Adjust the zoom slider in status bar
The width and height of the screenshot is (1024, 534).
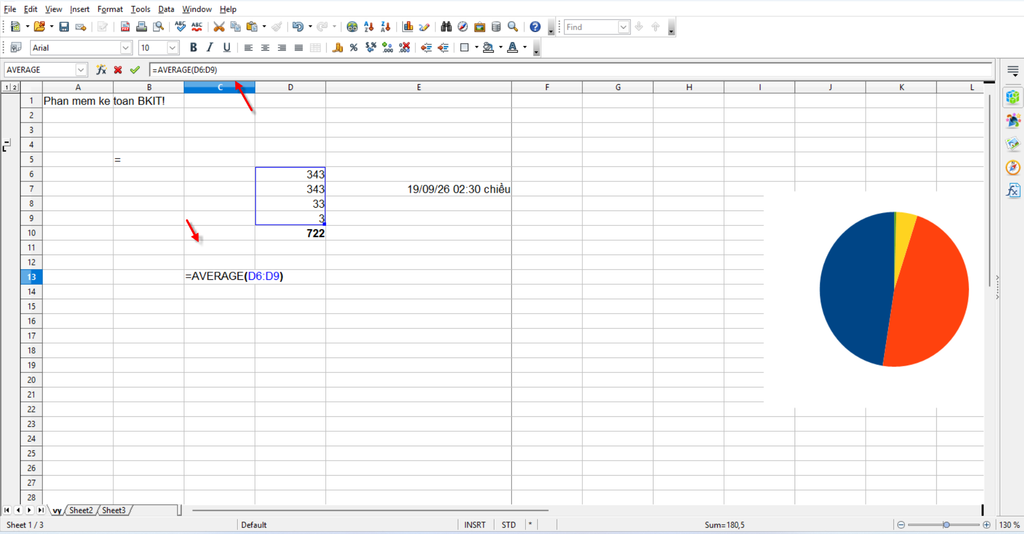pyautogui.click(x=946, y=525)
